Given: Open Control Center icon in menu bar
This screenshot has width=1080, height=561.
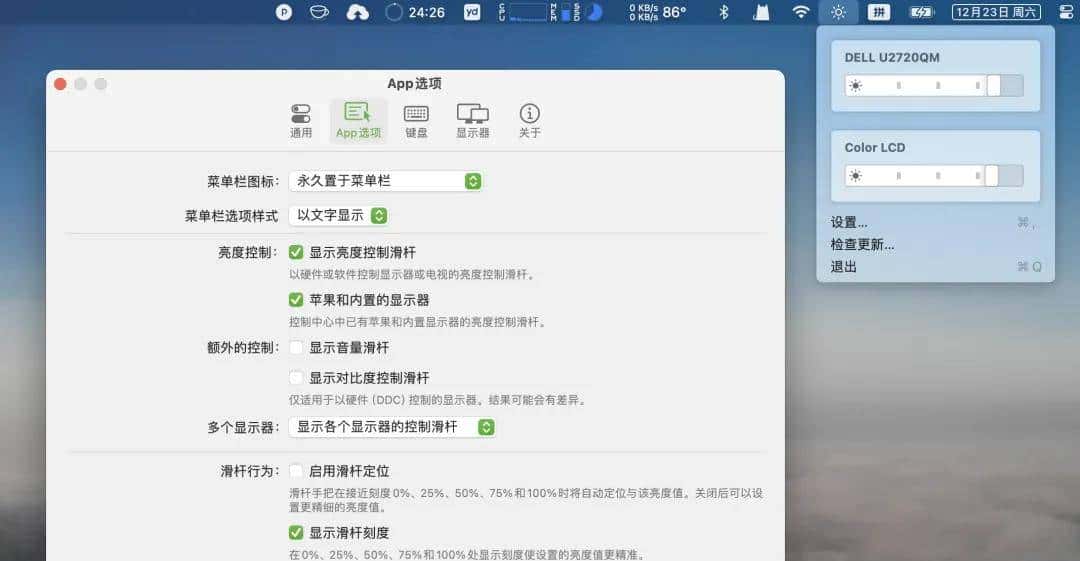Looking at the screenshot, I should (x=1066, y=12).
